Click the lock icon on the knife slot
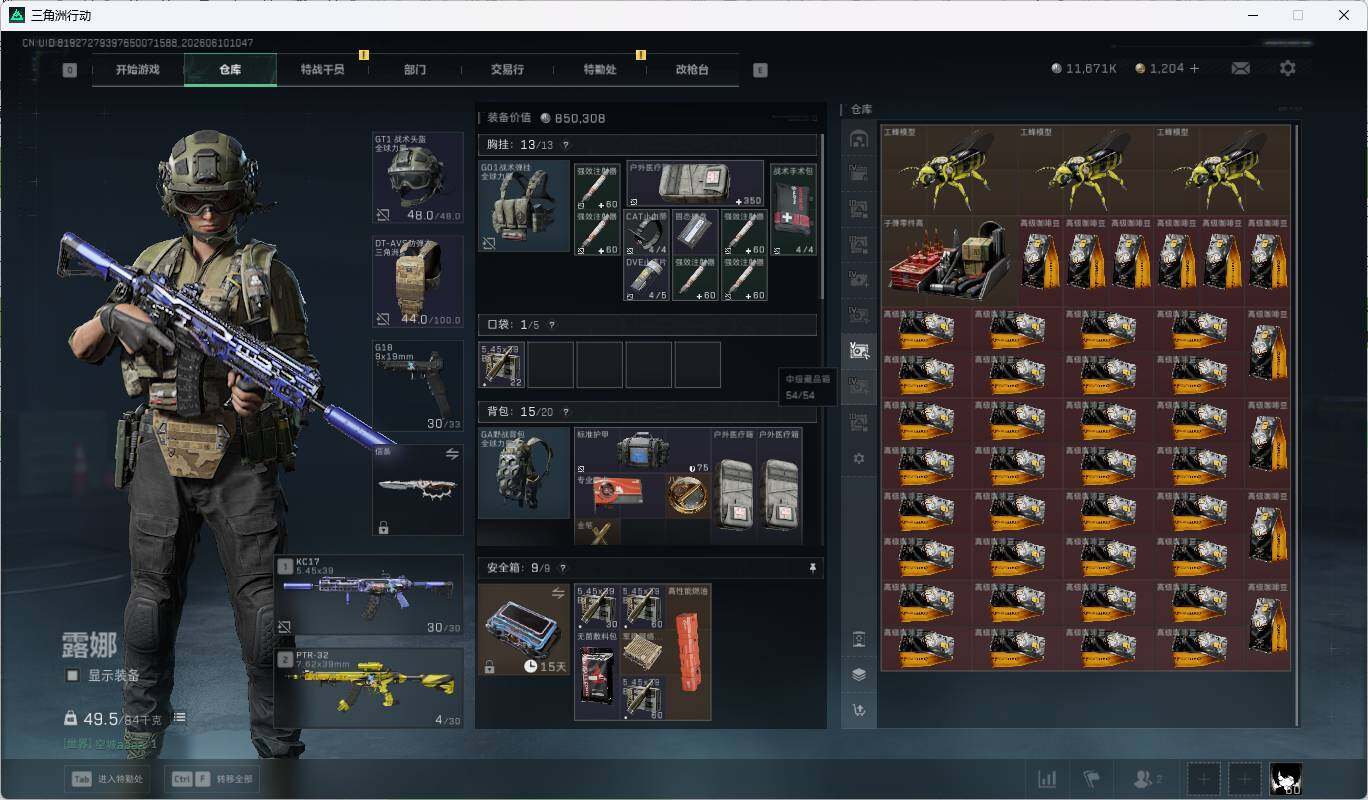Screen dimensions: 1368x800 pos(383,528)
